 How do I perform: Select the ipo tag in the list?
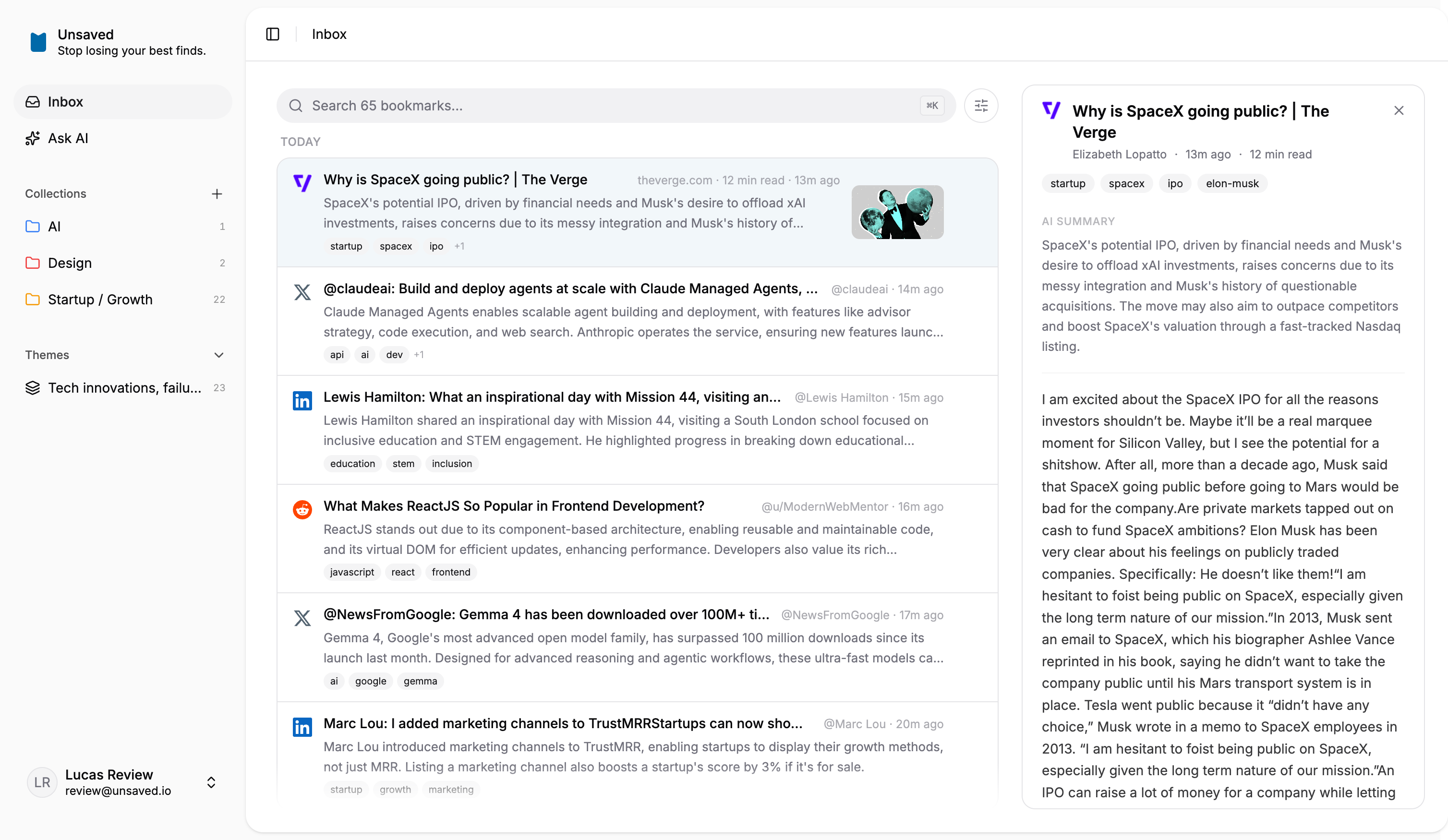(x=436, y=246)
